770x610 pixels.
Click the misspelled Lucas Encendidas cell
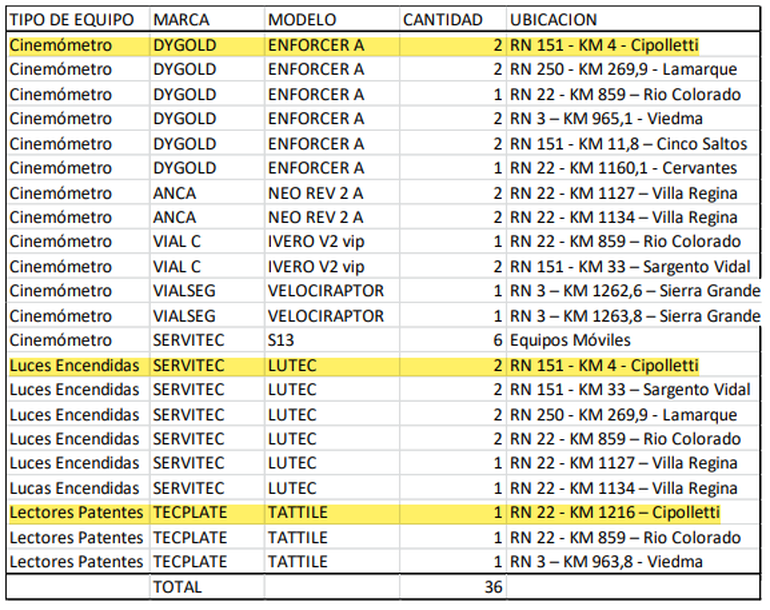point(74,488)
